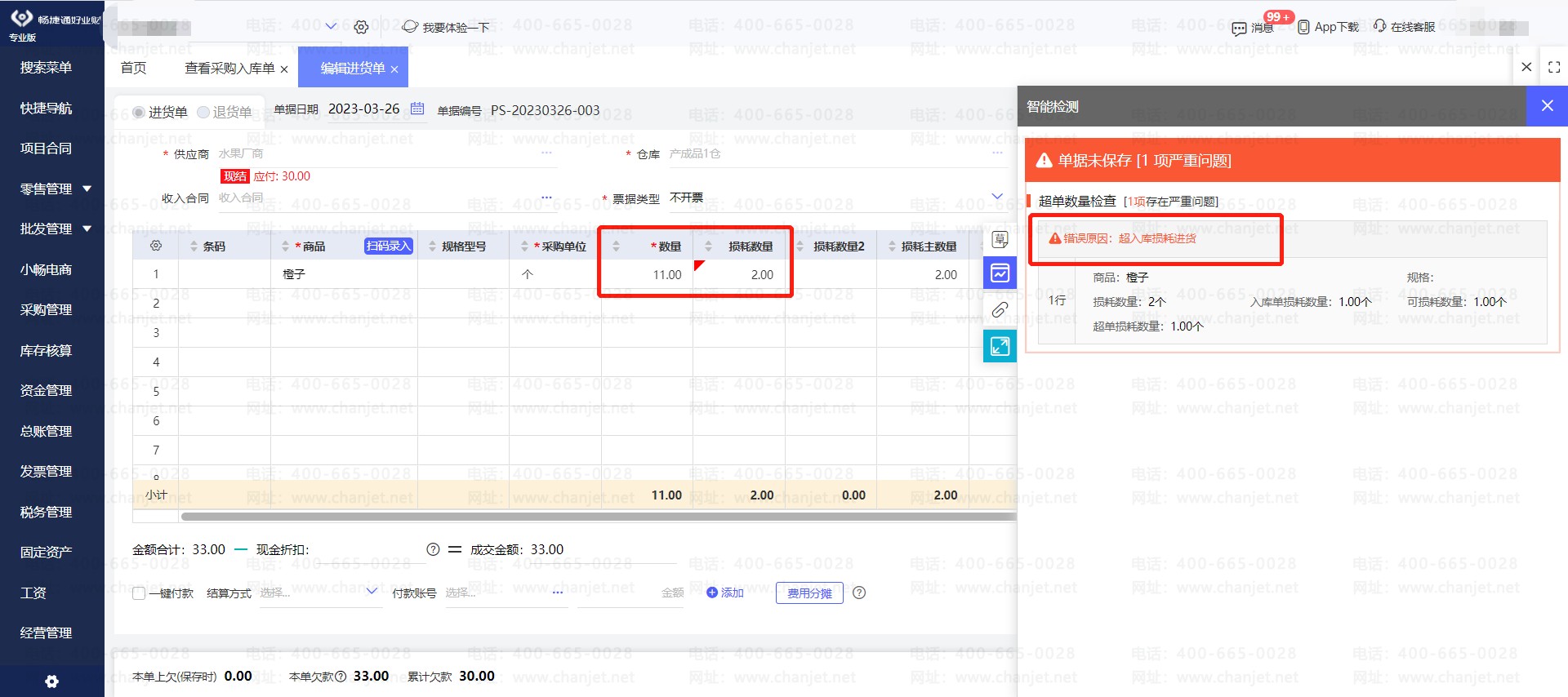Sort by the 数量 column

(x=616, y=246)
